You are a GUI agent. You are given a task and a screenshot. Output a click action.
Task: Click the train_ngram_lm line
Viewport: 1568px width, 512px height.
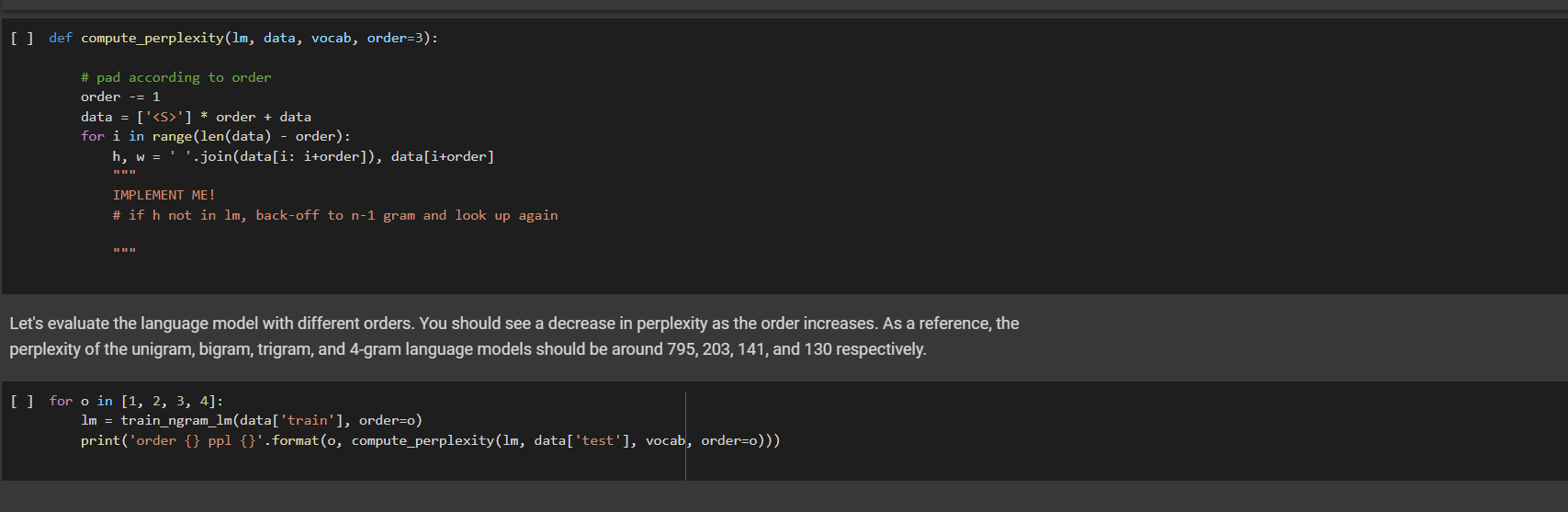click(x=252, y=421)
